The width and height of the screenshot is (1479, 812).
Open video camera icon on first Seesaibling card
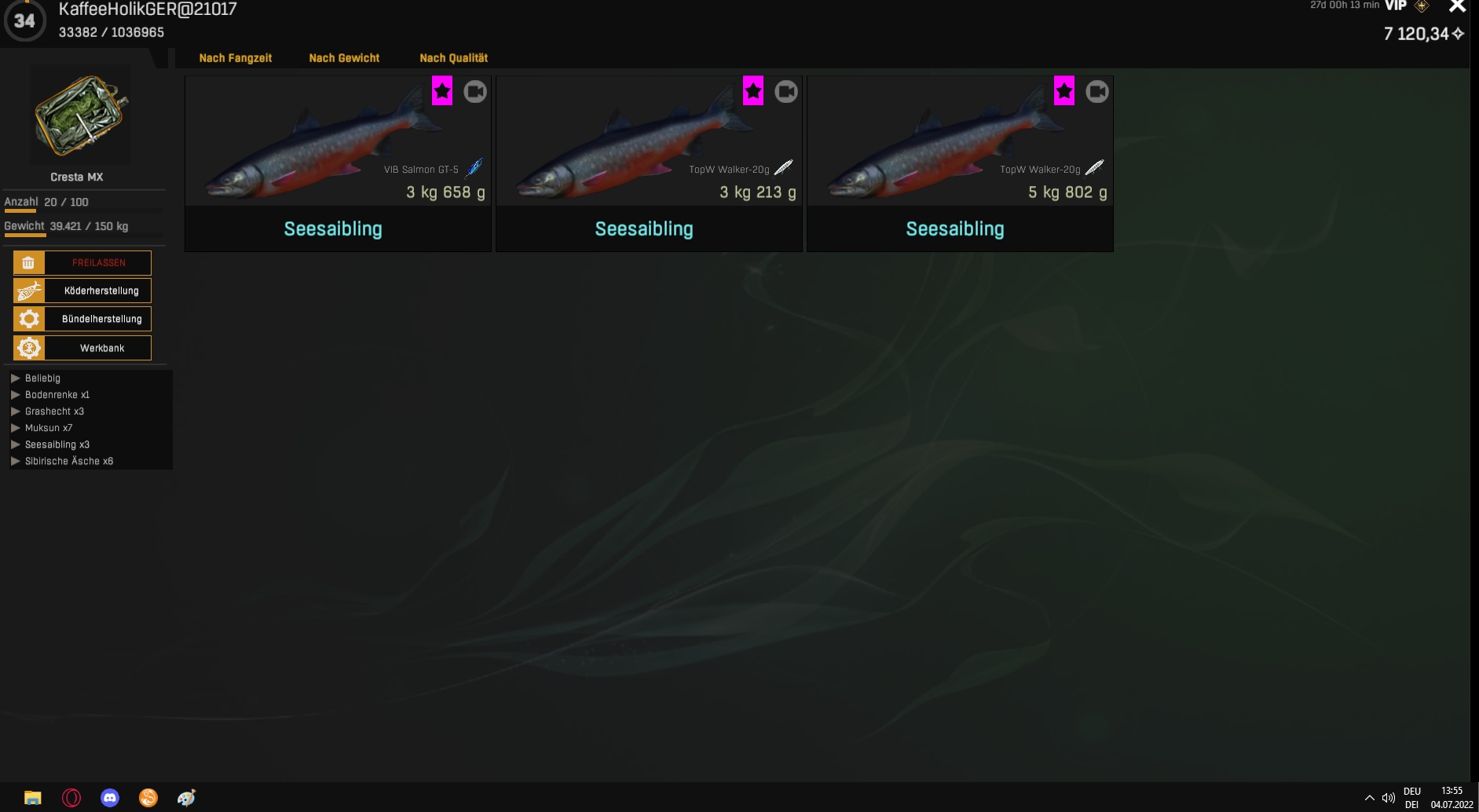point(475,92)
